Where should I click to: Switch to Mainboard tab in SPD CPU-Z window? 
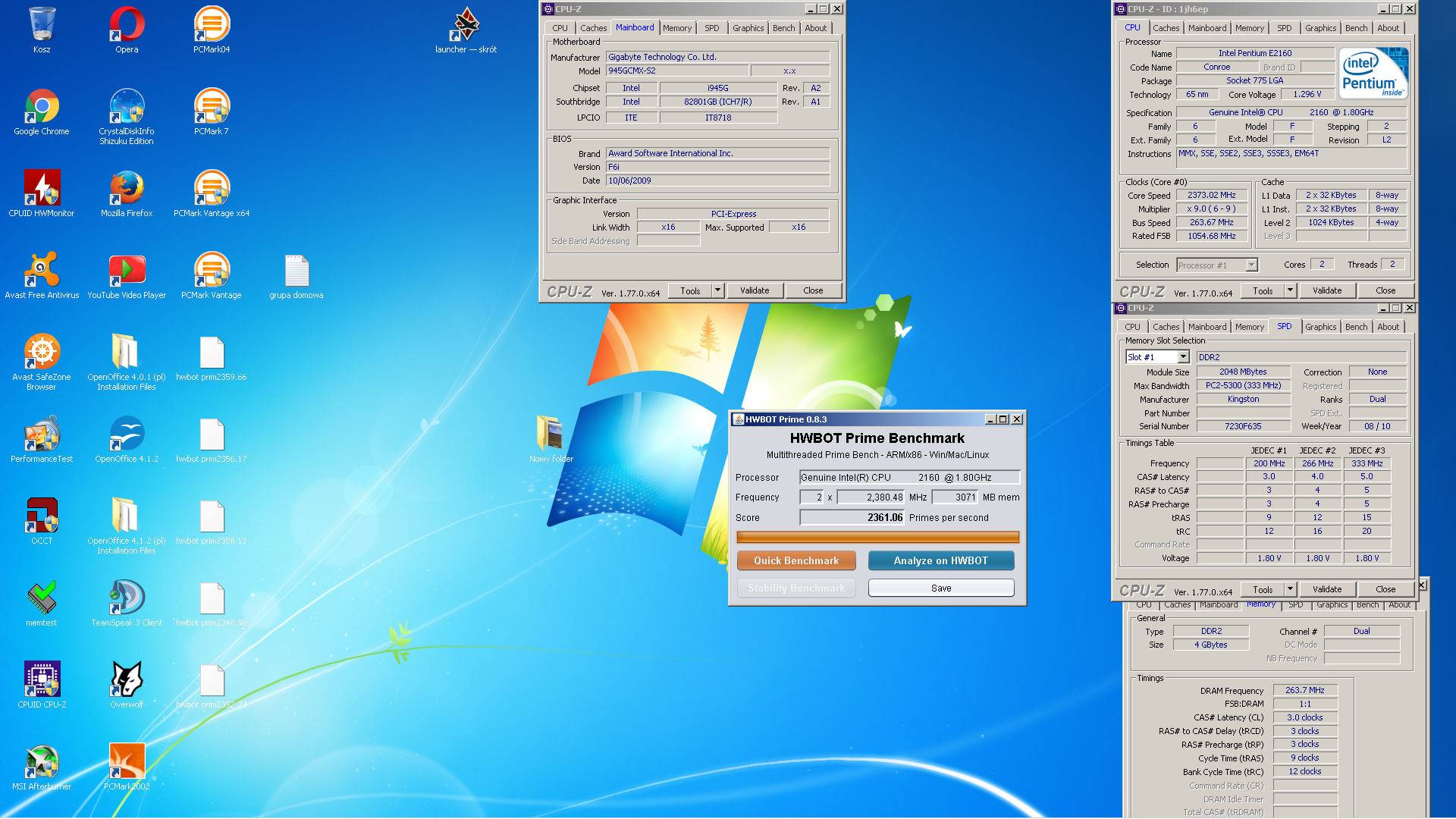(1207, 327)
